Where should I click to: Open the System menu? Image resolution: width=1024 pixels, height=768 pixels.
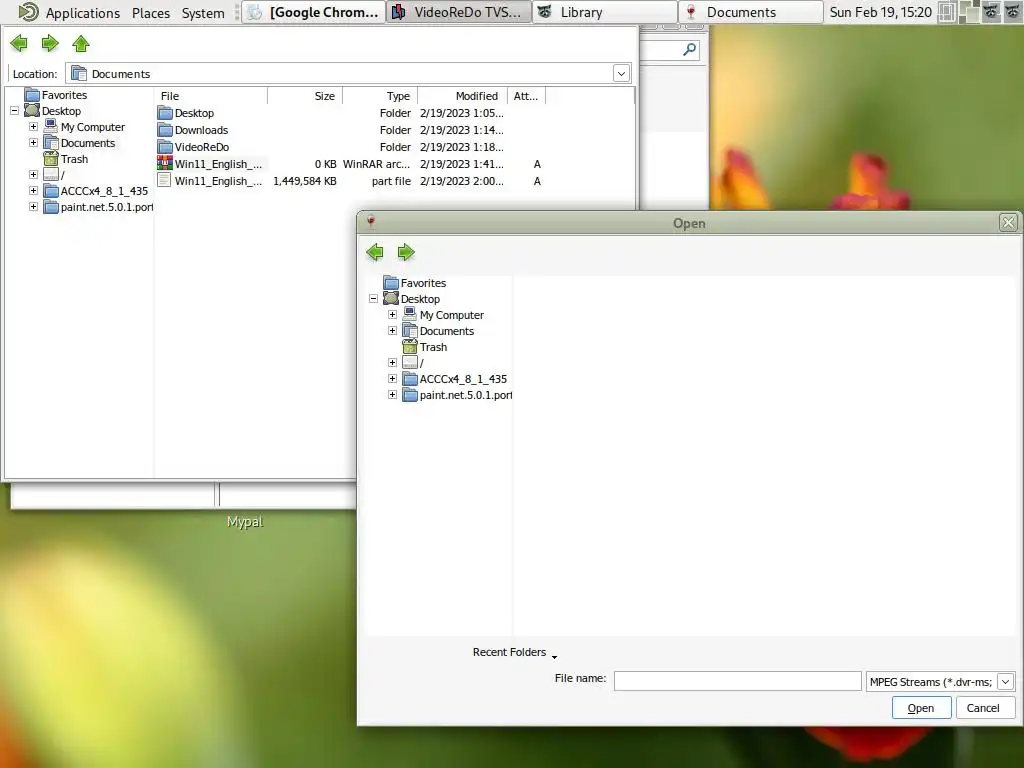point(203,12)
